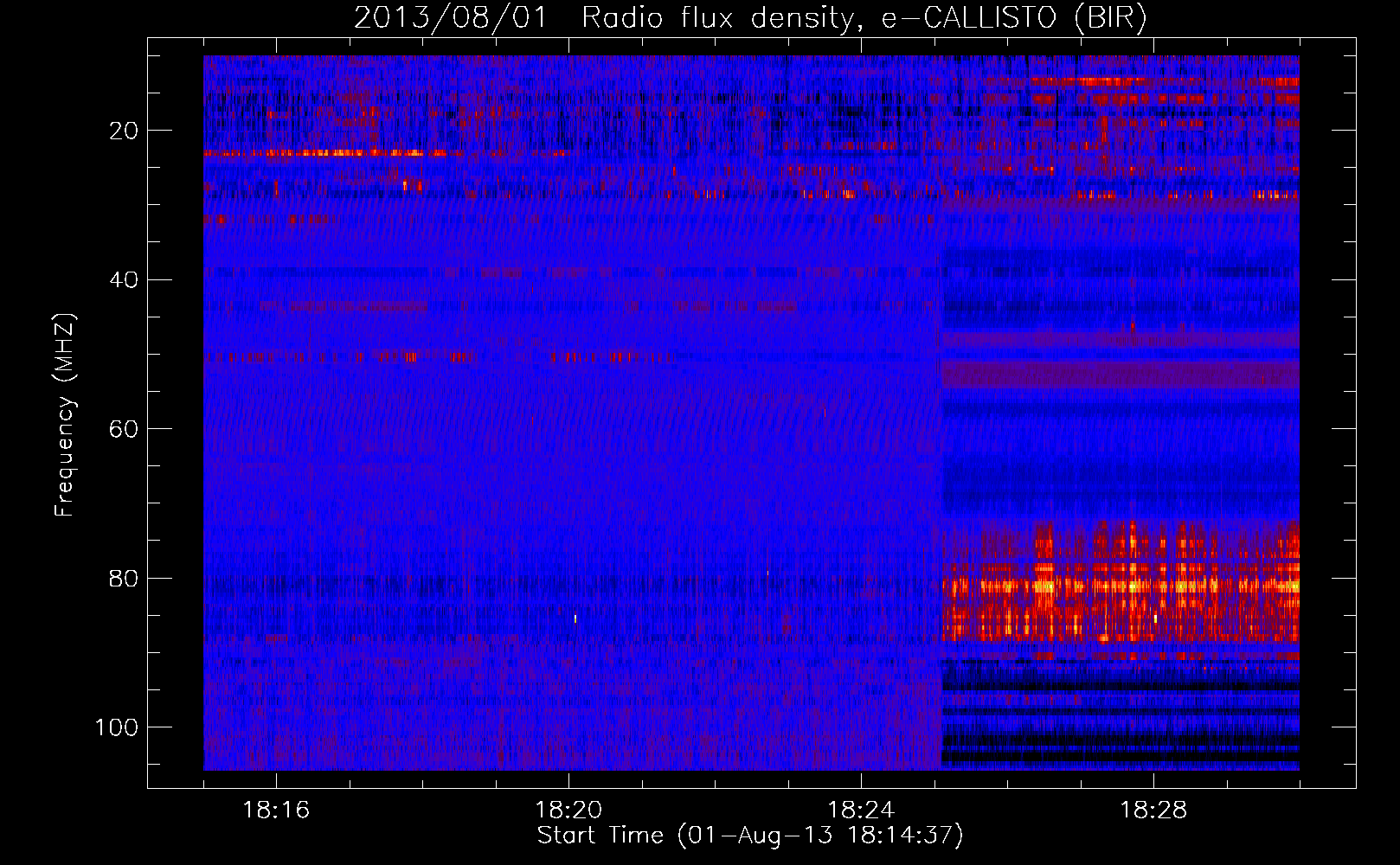Viewport: 1400px width, 865px height.
Task: Click the 18:20 time tick label
Action: [568, 811]
